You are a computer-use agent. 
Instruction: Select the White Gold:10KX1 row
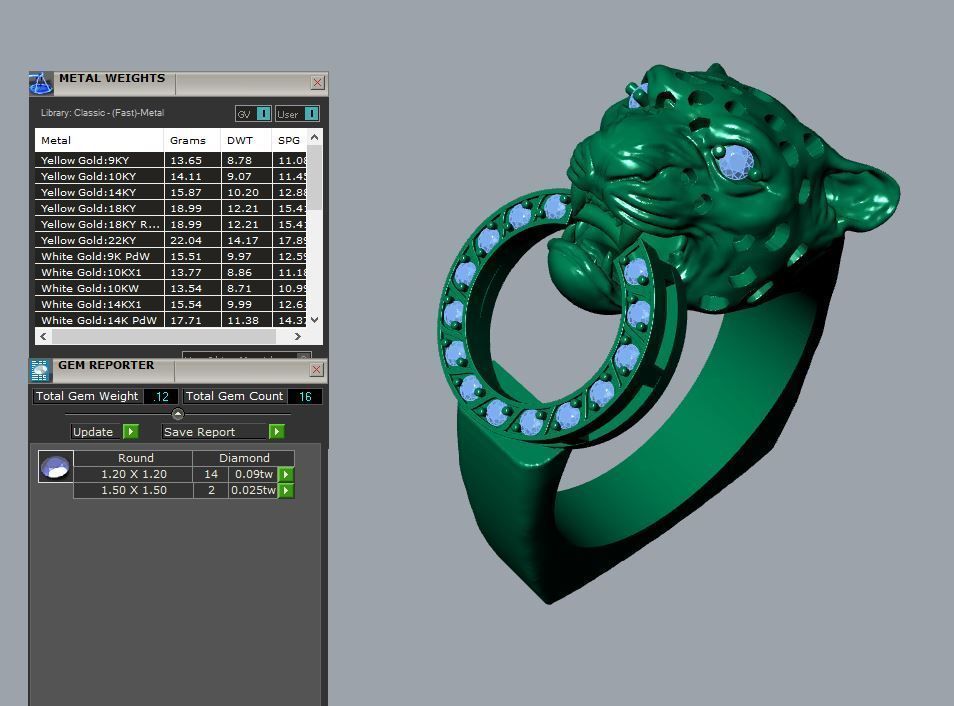coord(171,272)
